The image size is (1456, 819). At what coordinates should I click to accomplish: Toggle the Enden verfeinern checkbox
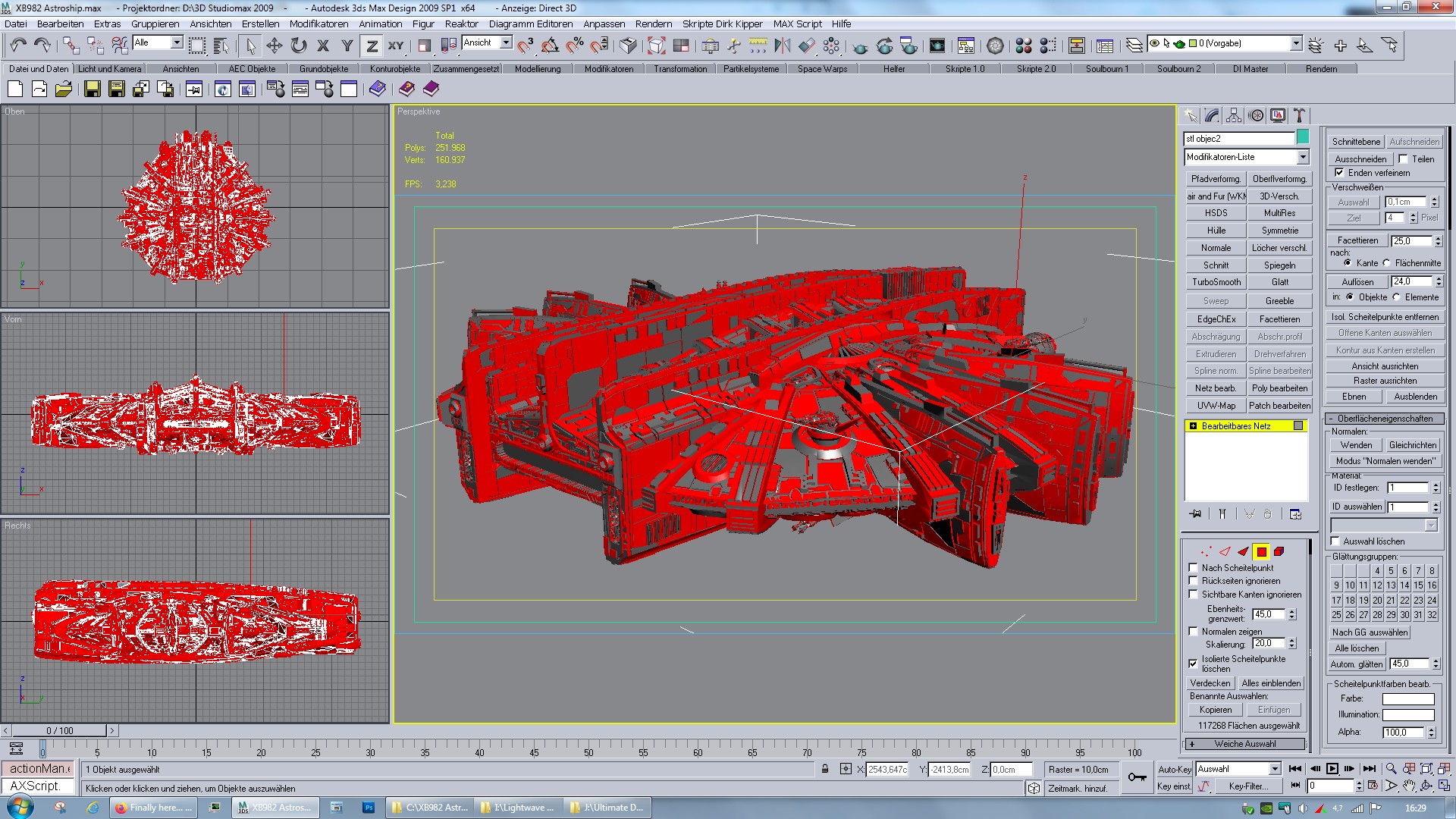click(1340, 173)
